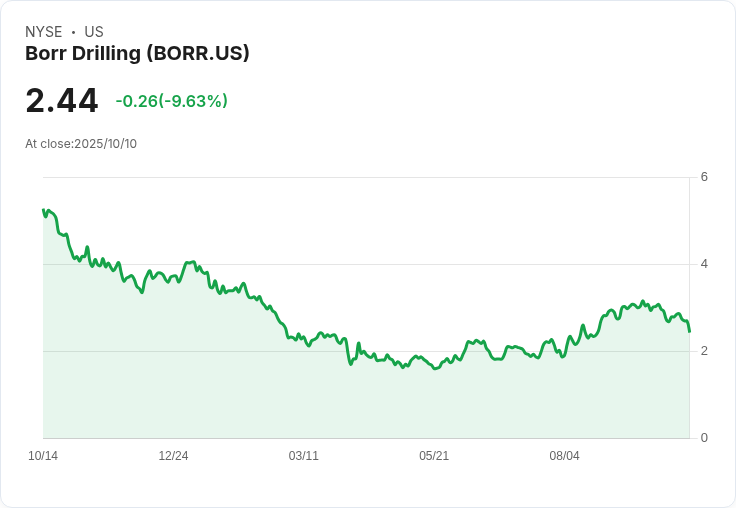Select the 10/14 date on x-axis
Viewport: 736px width, 508px height.
pyautogui.click(x=43, y=456)
